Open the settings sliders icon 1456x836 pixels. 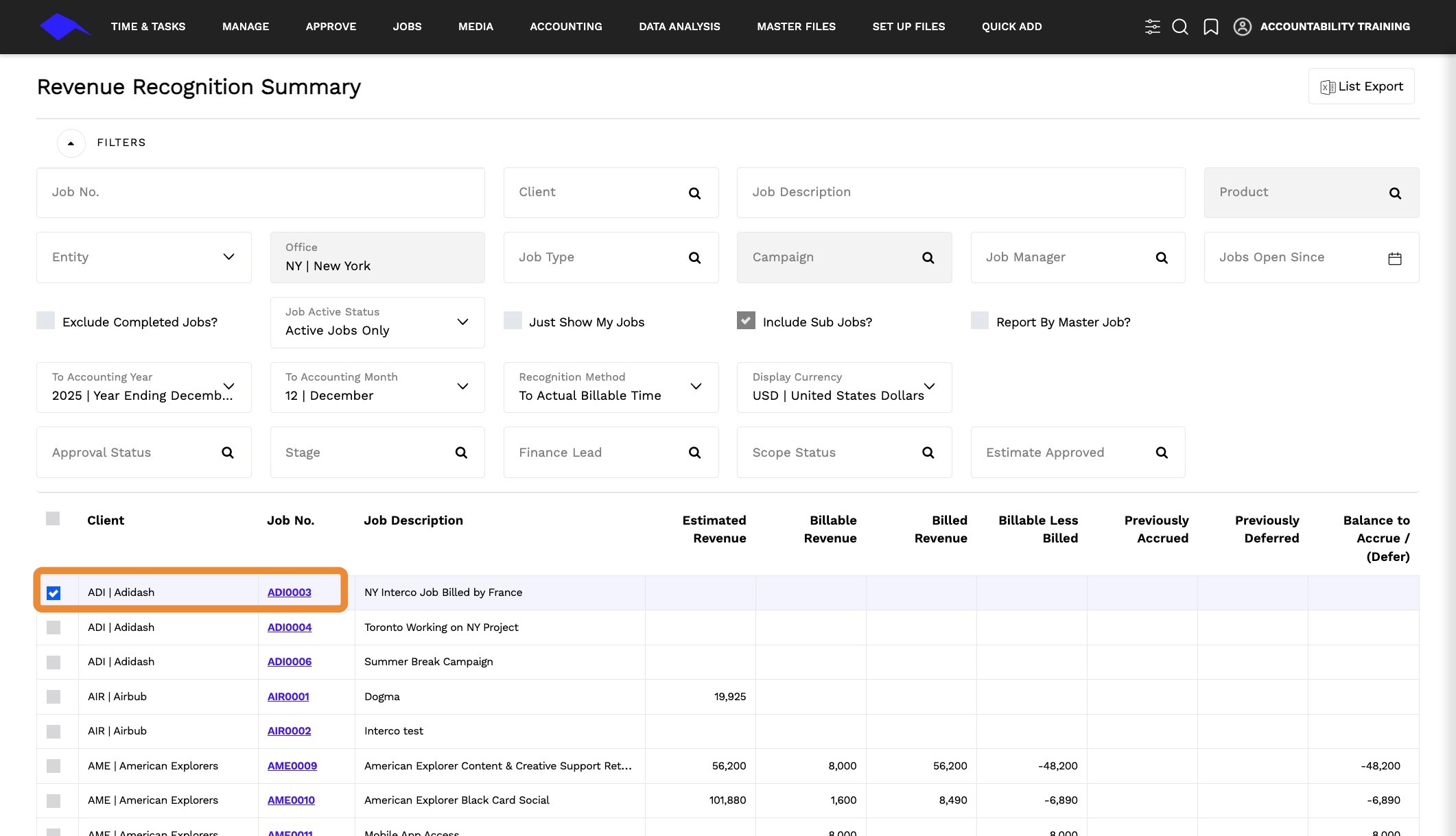[1152, 27]
